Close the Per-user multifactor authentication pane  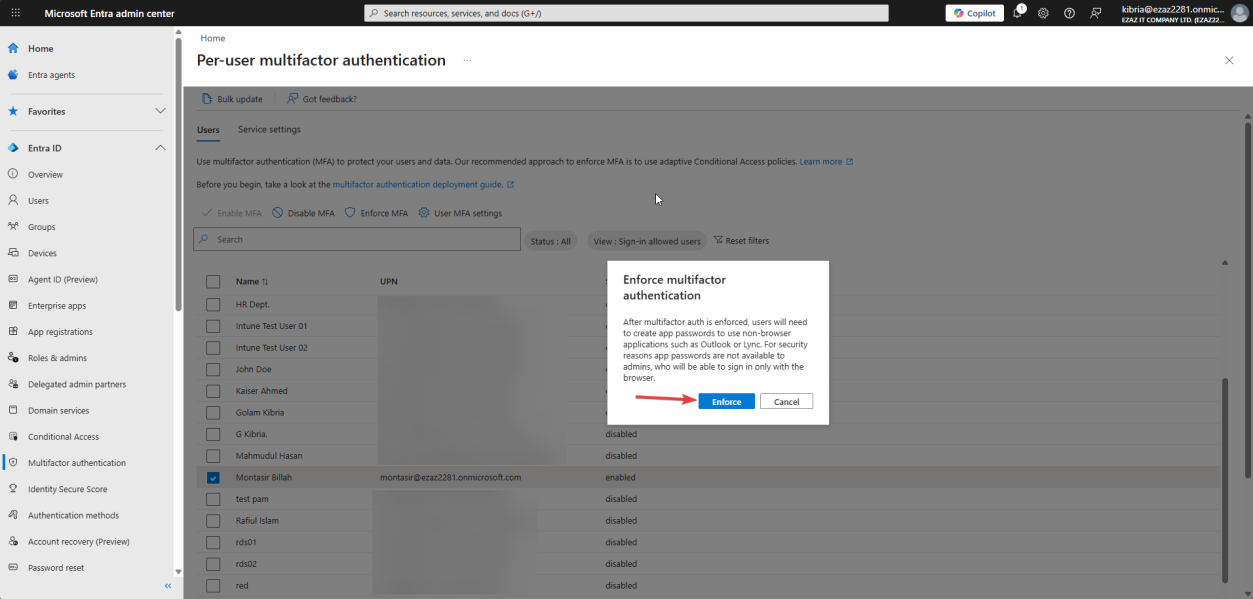click(x=1229, y=60)
